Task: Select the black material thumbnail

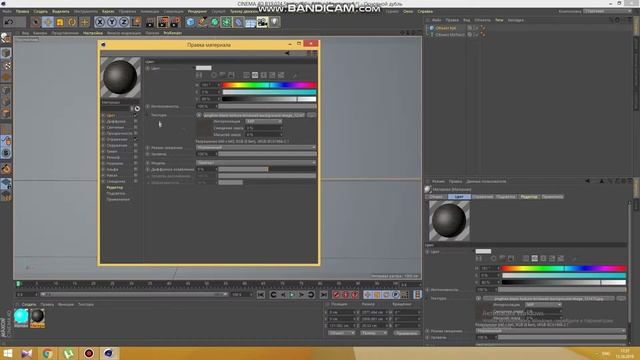Action: coord(37,317)
